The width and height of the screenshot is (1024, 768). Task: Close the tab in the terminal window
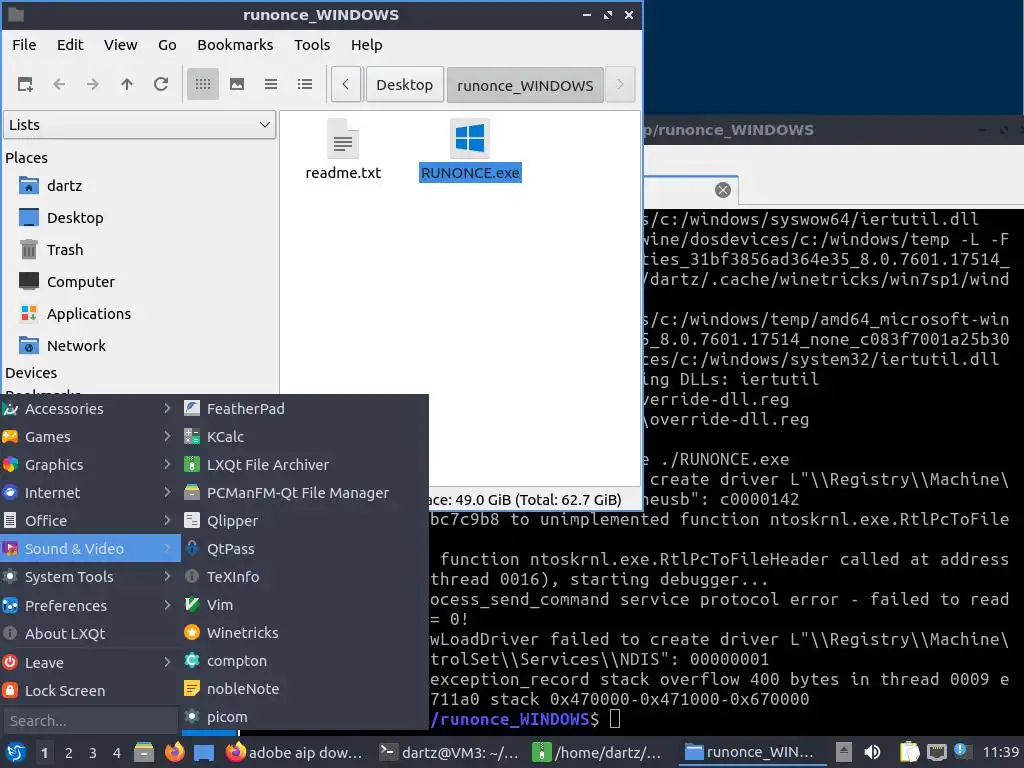tap(722, 190)
